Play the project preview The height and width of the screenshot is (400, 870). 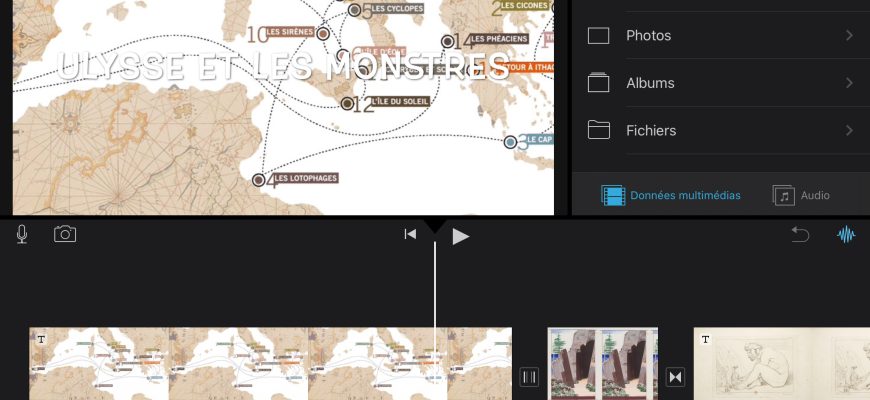click(461, 236)
